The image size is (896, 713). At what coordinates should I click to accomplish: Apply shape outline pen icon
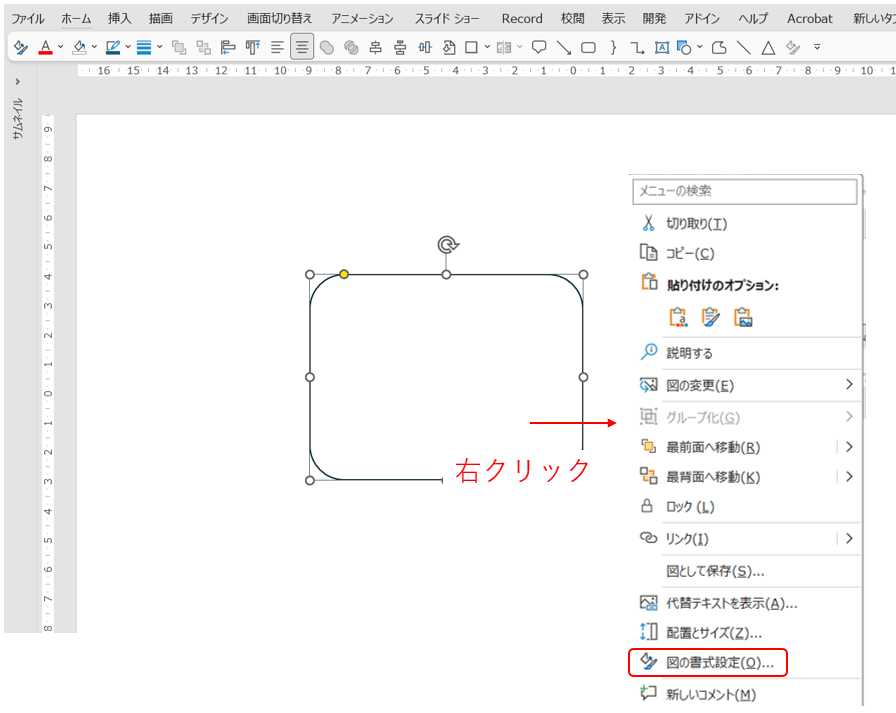pos(113,47)
